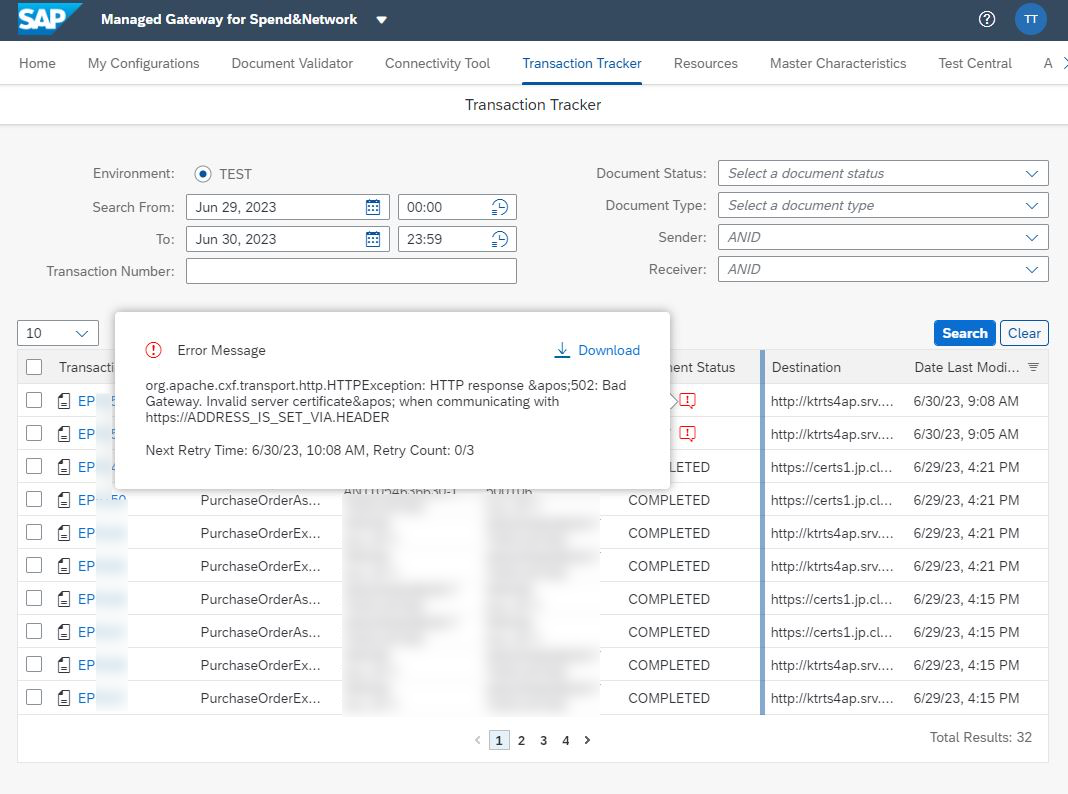This screenshot has width=1068, height=794.
Task: Check the fifth row checkbox
Action: [x=33, y=533]
